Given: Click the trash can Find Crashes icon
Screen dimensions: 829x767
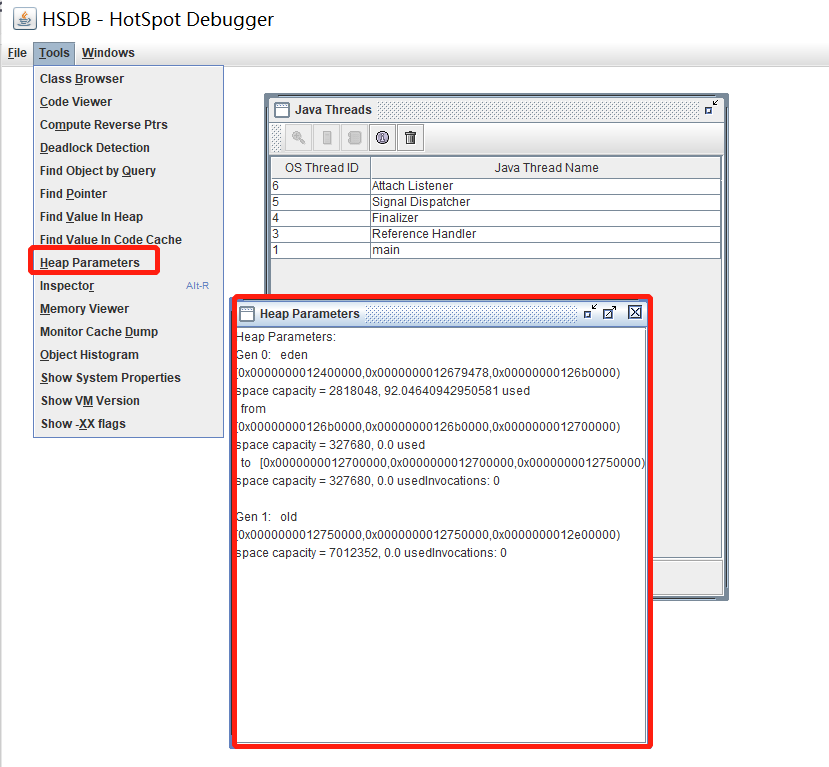Looking at the screenshot, I should click(410, 138).
